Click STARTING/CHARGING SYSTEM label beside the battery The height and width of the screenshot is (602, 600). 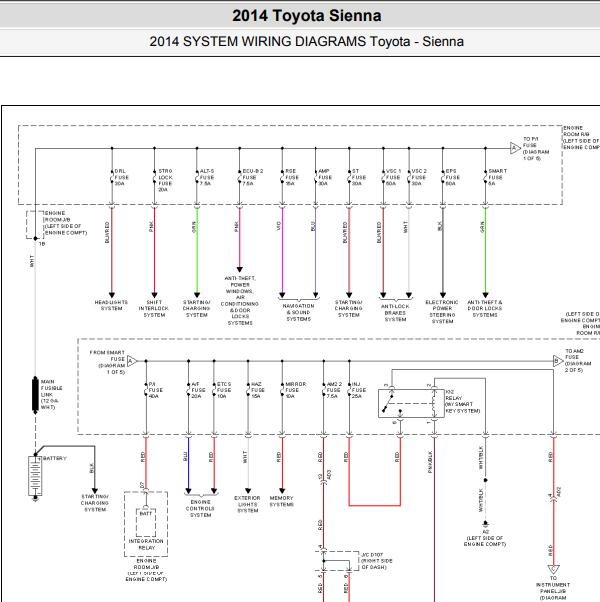coord(95,503)
